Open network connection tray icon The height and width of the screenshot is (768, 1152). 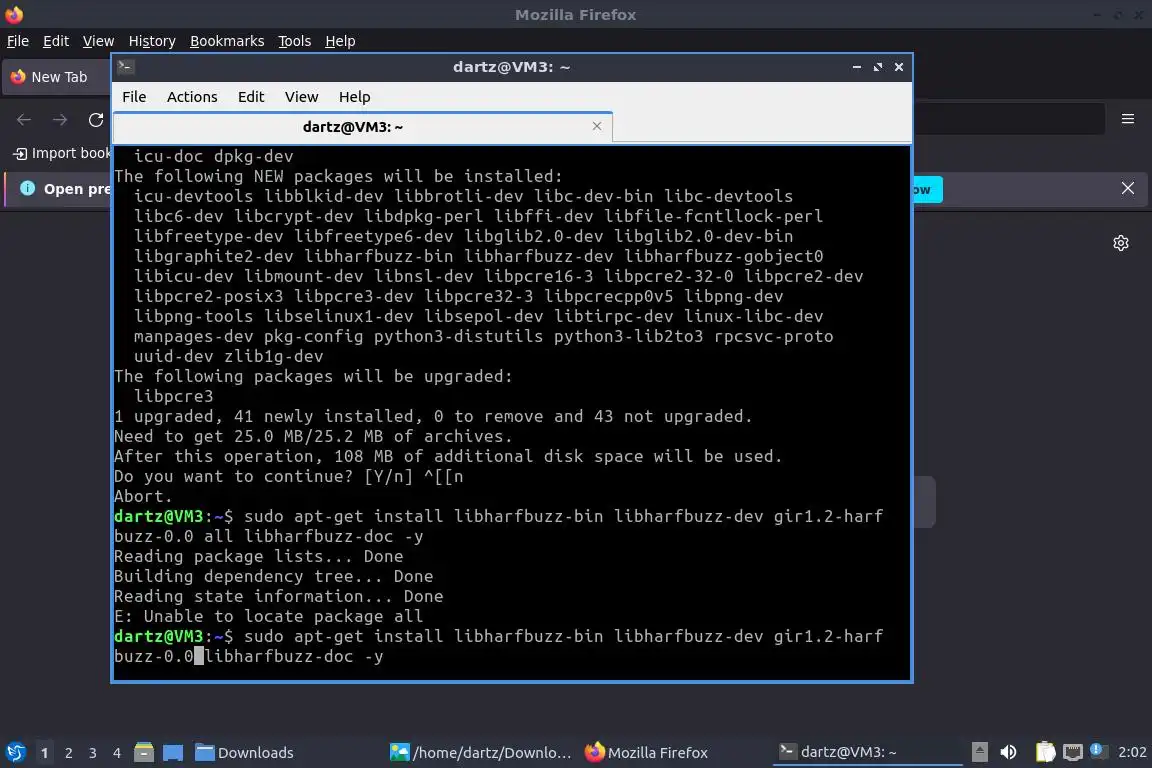1073,752
